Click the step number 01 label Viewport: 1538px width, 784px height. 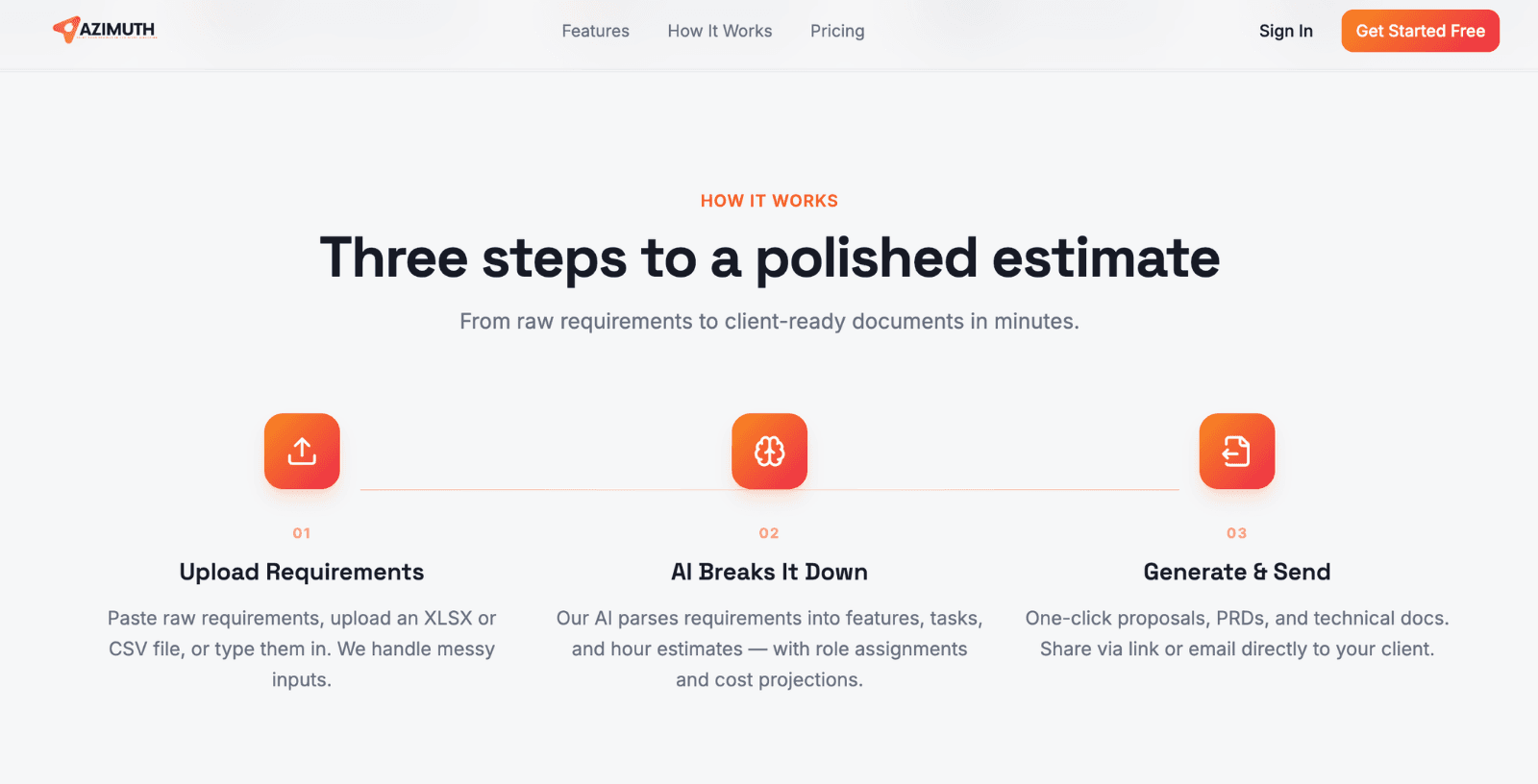301,533
